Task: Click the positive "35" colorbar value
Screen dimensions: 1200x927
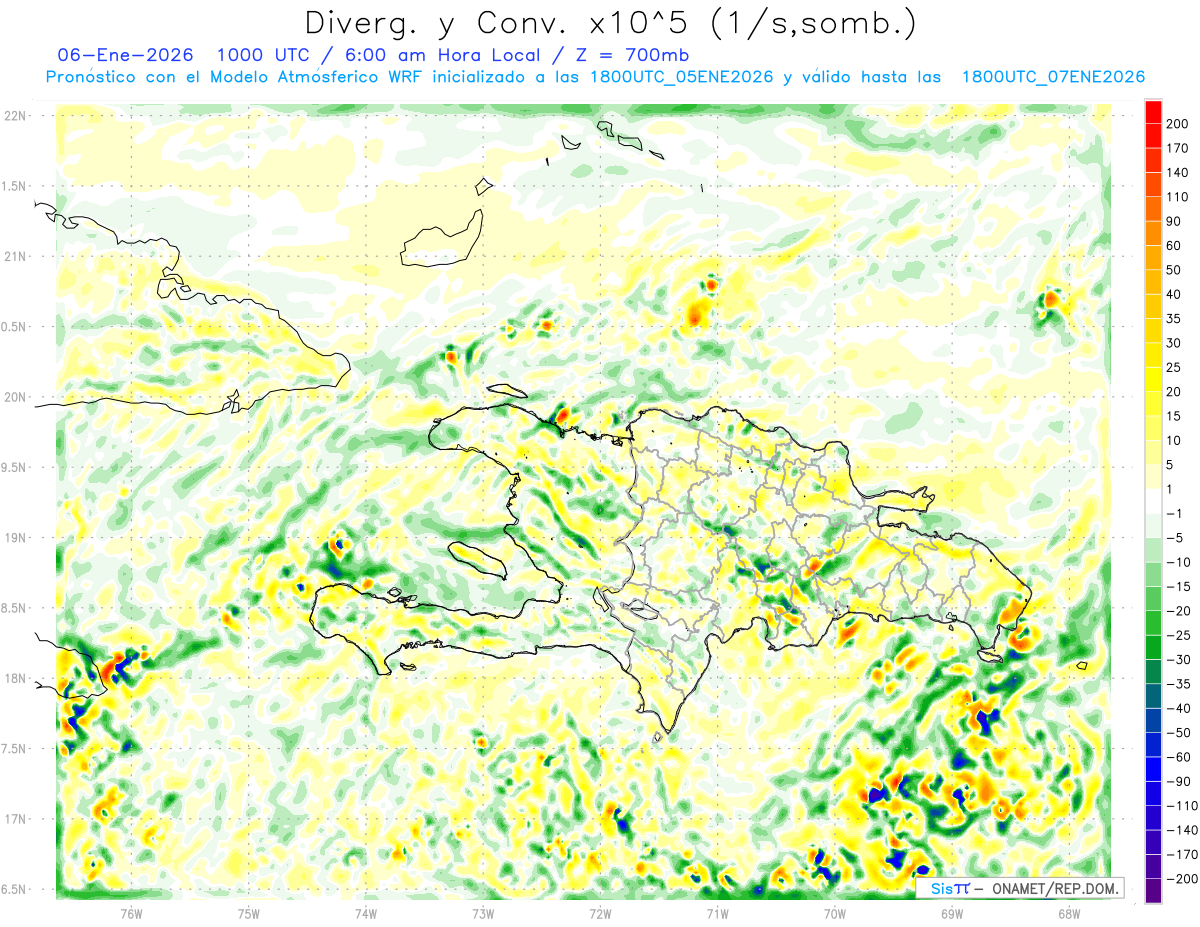Action: click(x=1174, y=319)
